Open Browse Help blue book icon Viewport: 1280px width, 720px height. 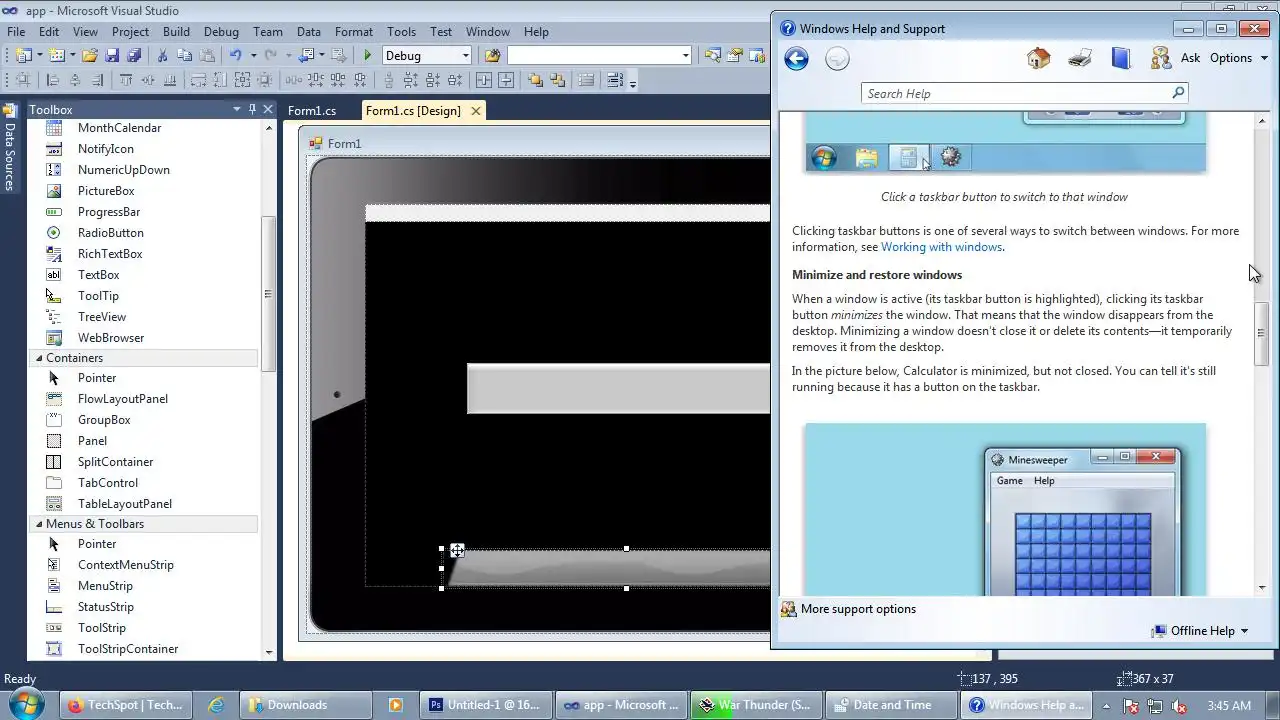(1120, 58)
